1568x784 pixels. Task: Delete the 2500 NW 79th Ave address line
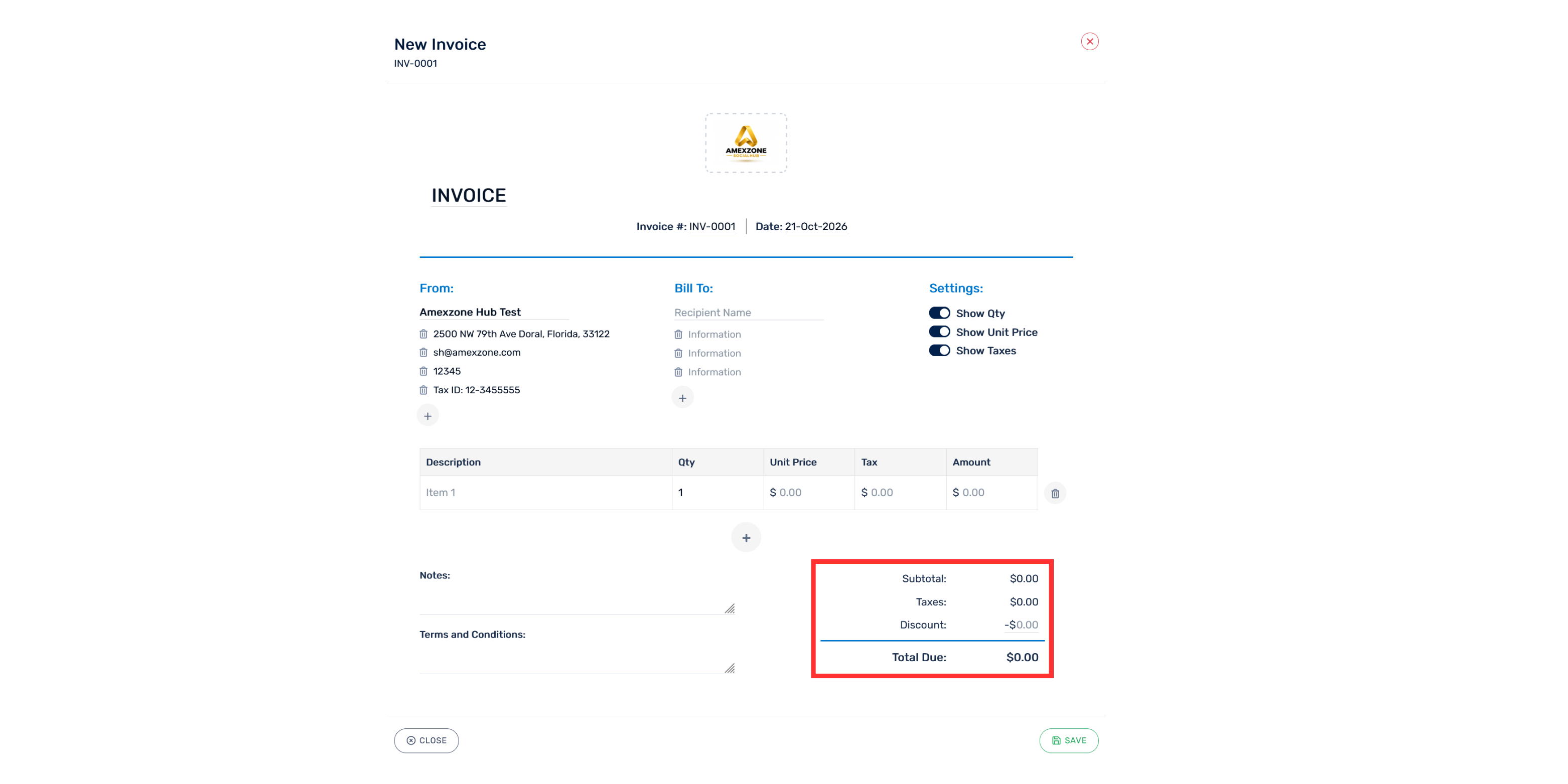[x=423, y=334]
